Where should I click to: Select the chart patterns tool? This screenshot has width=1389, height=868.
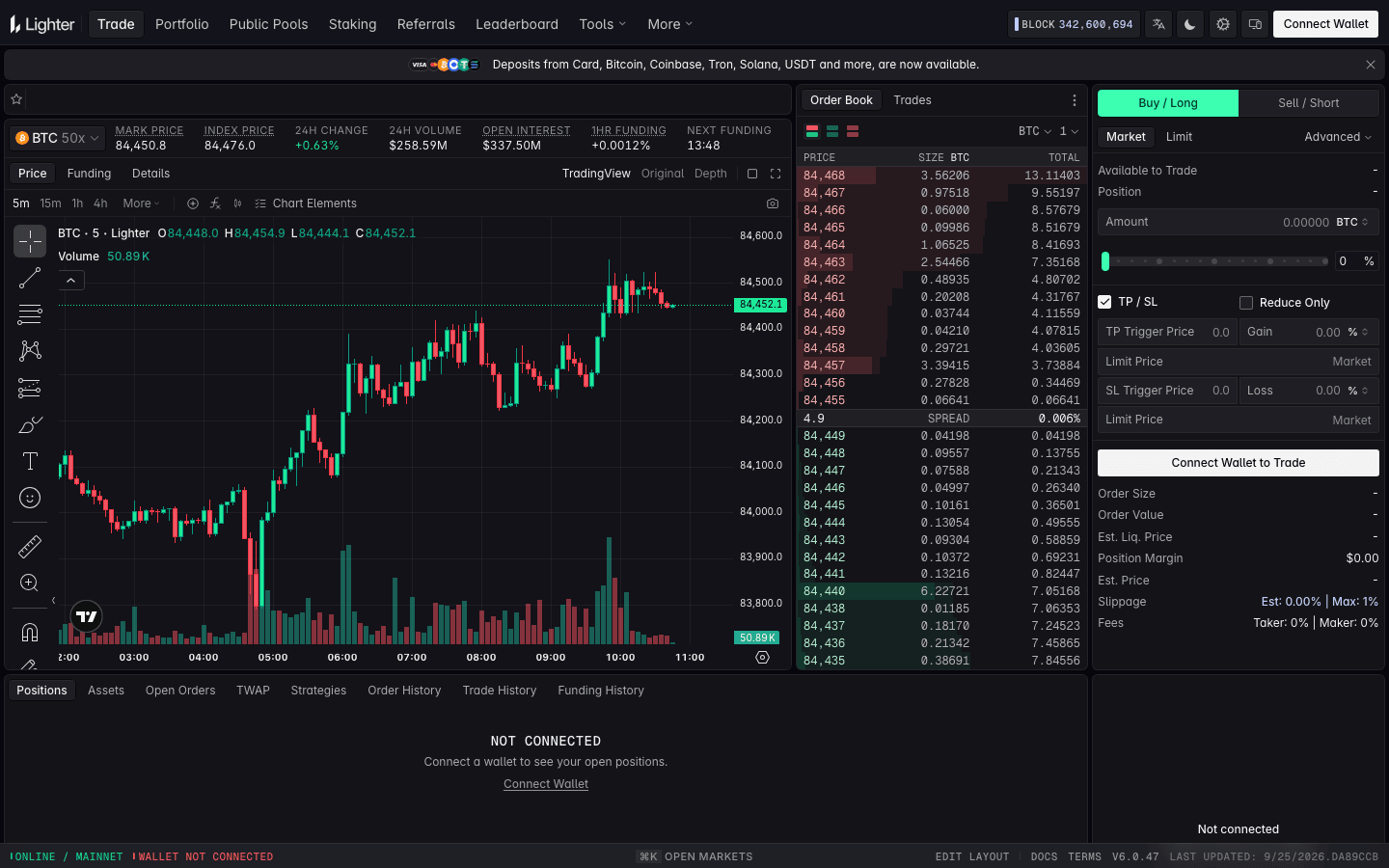point(30,351)
